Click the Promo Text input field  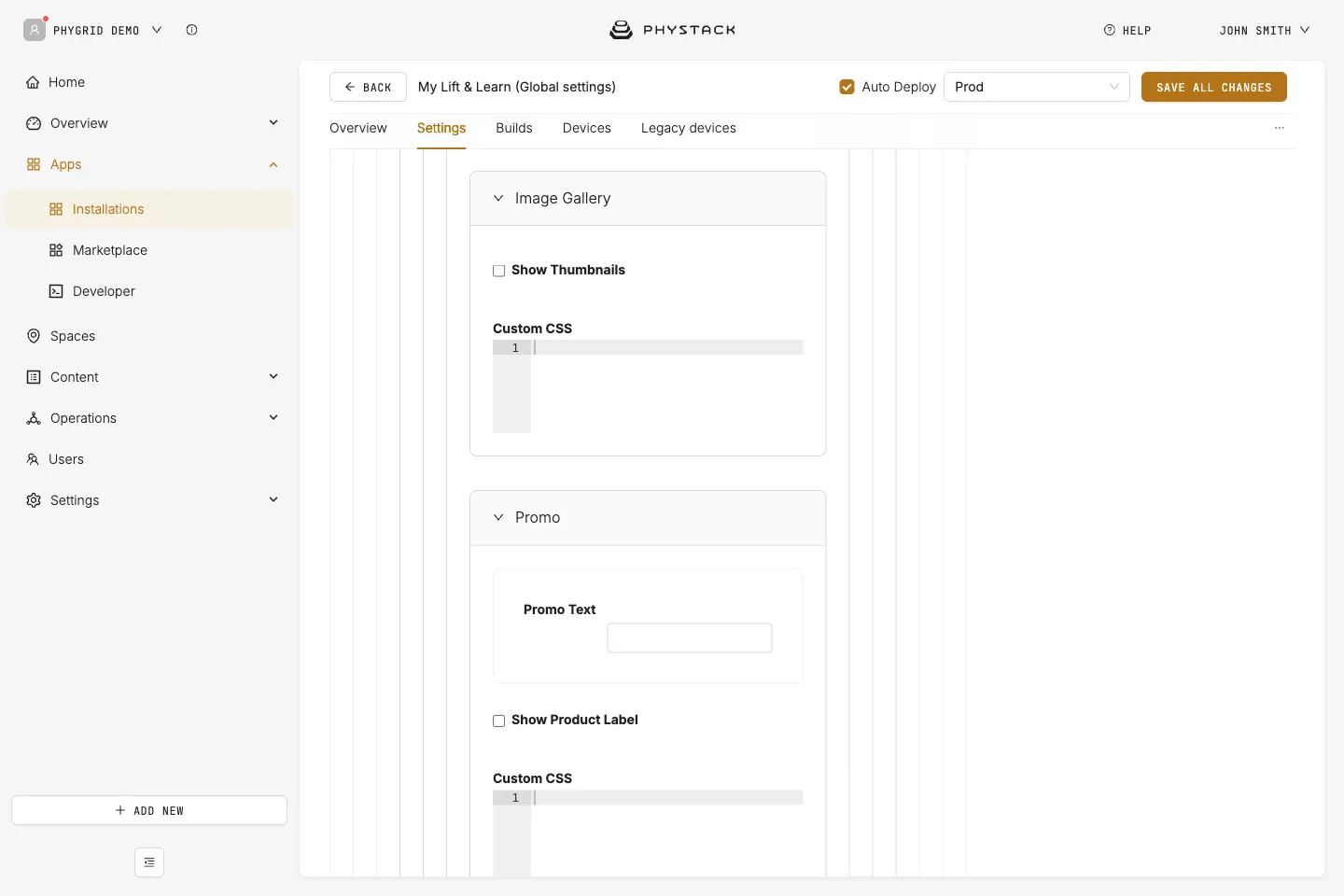[x=690, y=638]
